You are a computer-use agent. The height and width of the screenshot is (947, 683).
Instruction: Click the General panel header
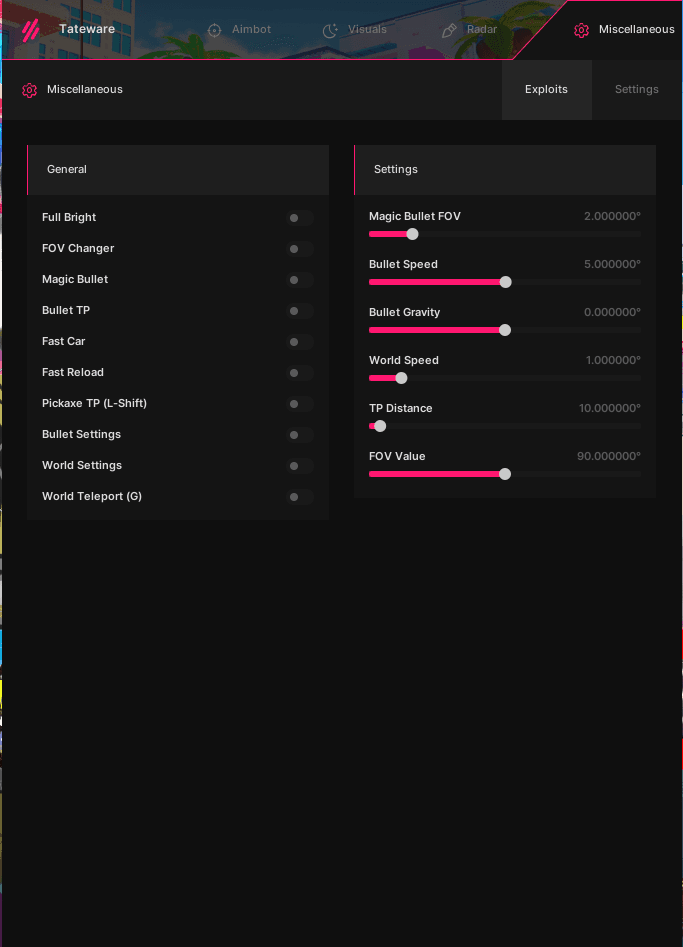[x=177, y=170]
